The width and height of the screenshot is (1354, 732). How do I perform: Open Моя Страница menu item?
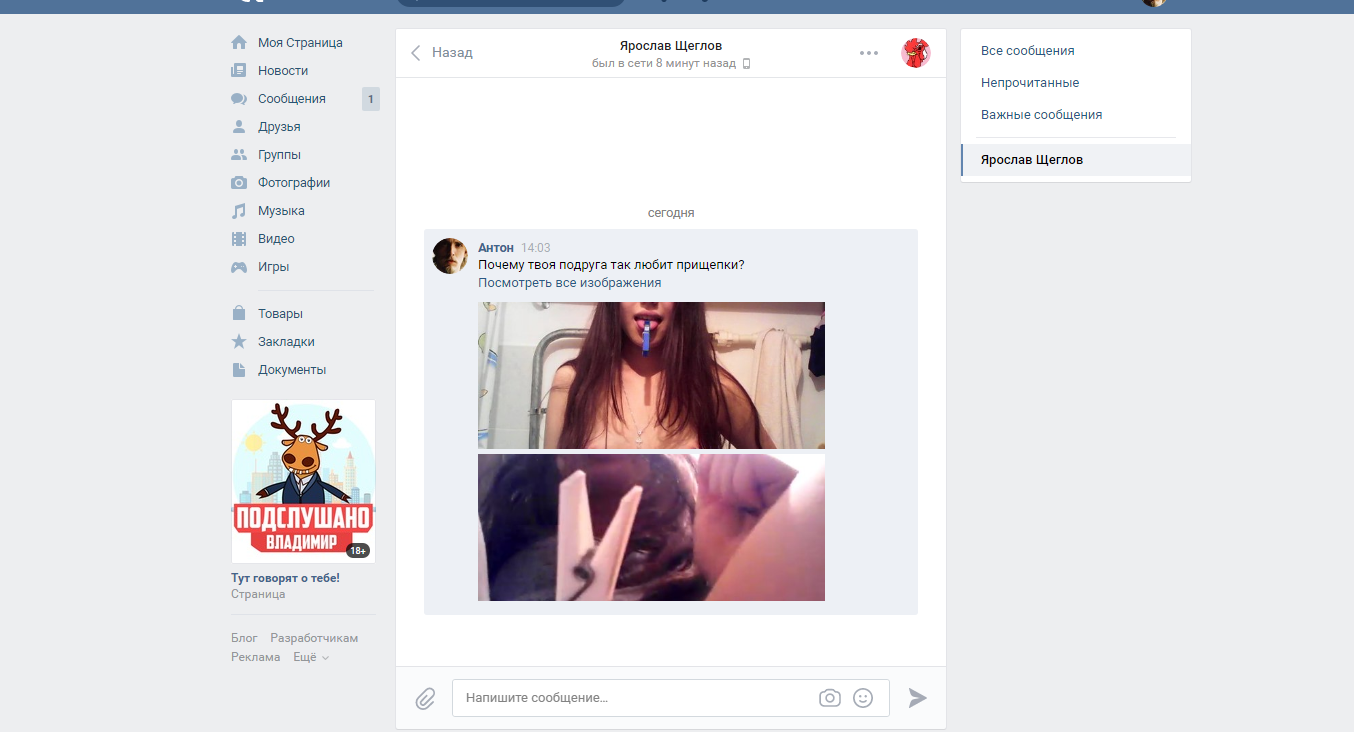tap(301, 43)
